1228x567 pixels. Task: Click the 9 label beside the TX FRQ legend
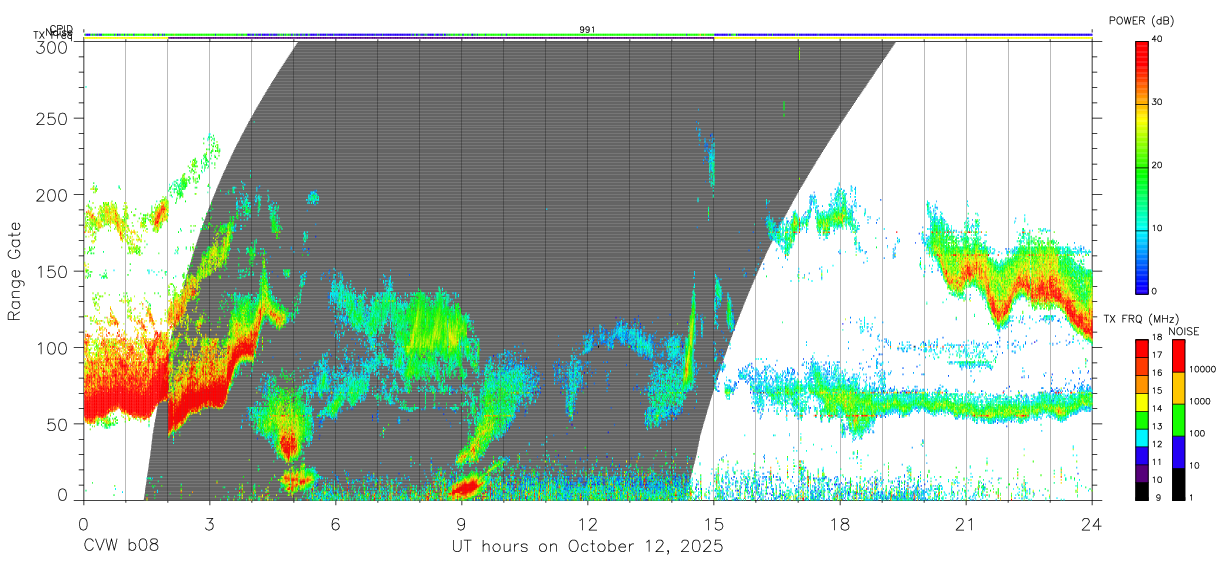click(1158, 497)
